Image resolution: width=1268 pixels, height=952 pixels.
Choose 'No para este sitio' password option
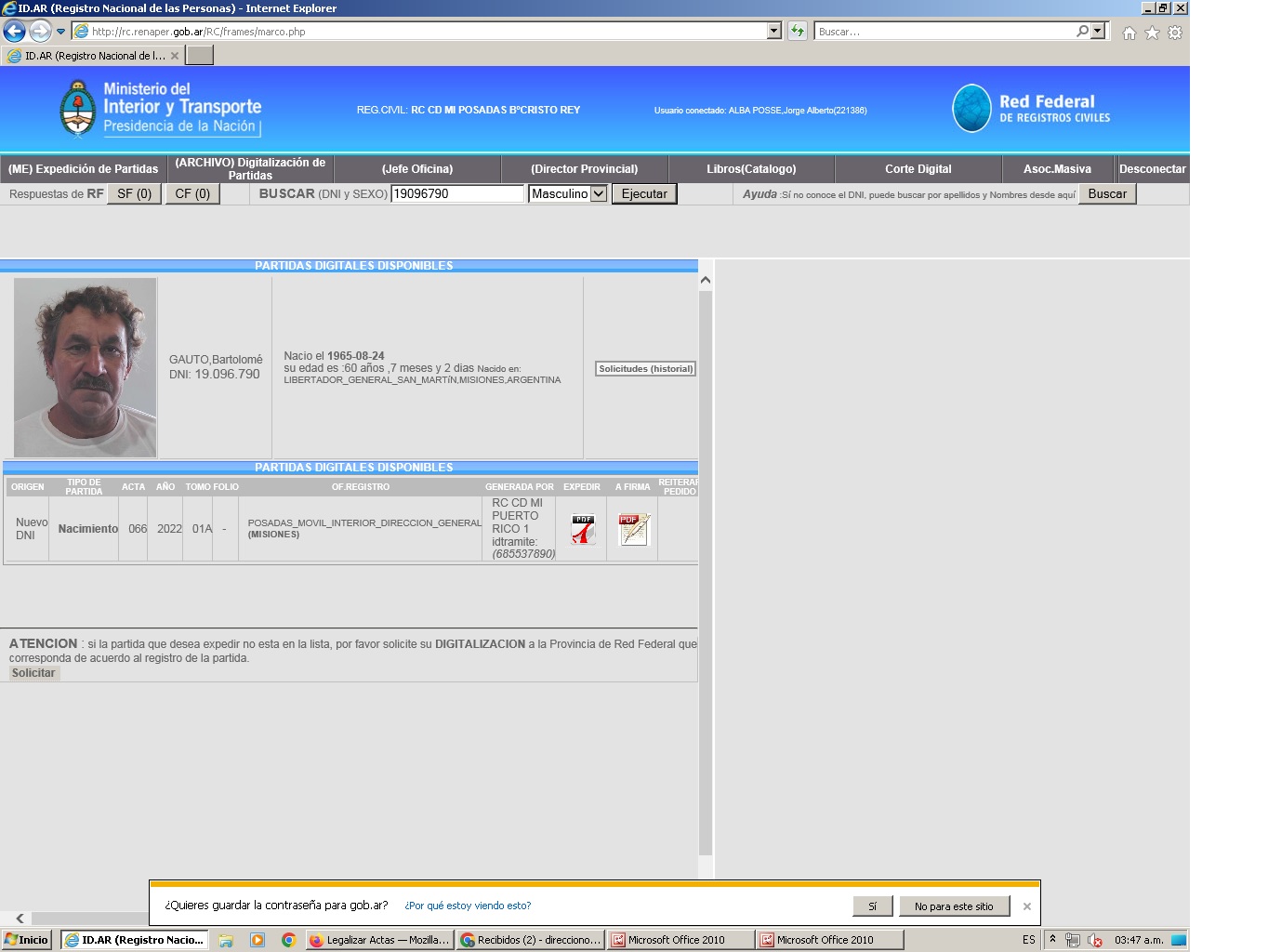pyautogui.click(x=953, y=906)
